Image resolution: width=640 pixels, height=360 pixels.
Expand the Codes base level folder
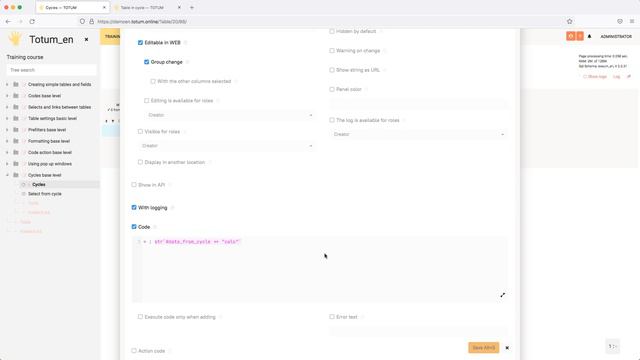[x=7, y=96]
